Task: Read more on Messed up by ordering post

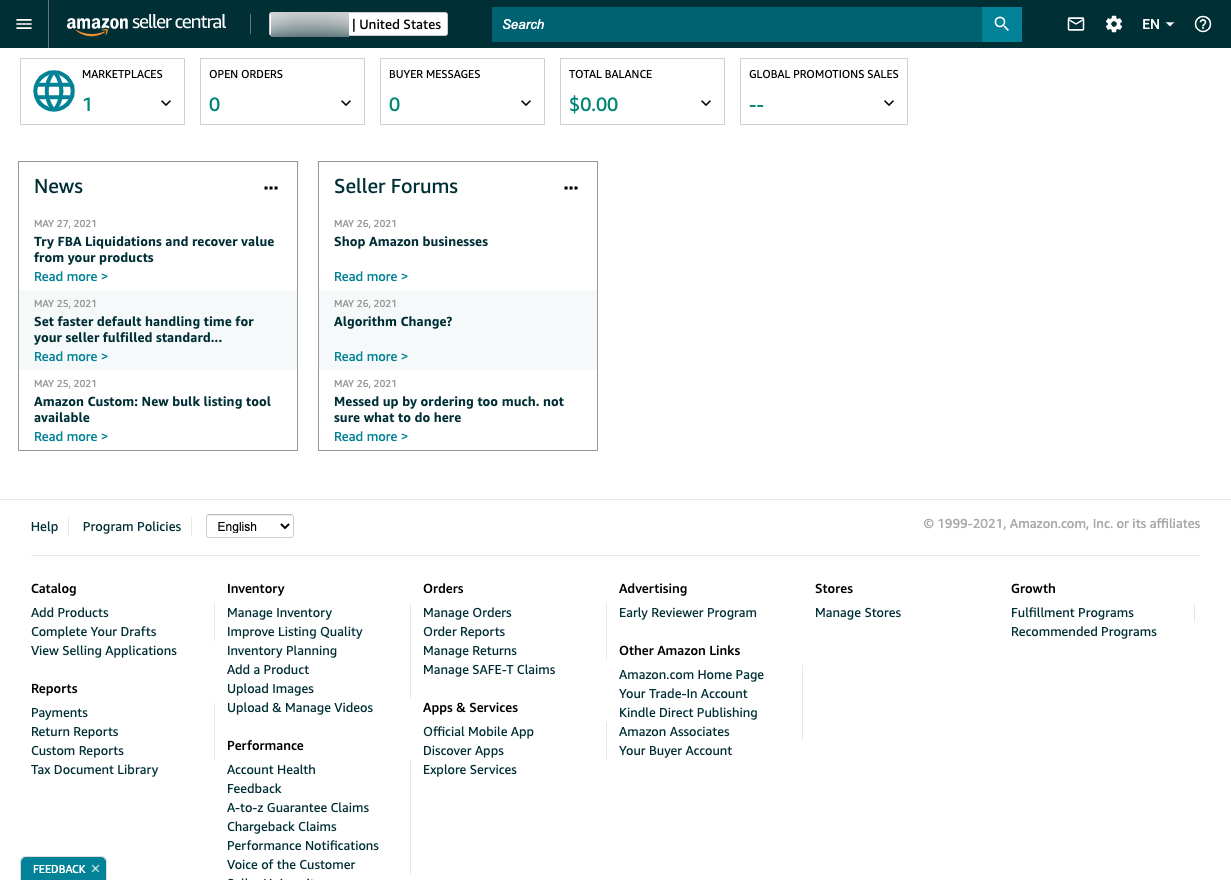Action: (371, 436)
